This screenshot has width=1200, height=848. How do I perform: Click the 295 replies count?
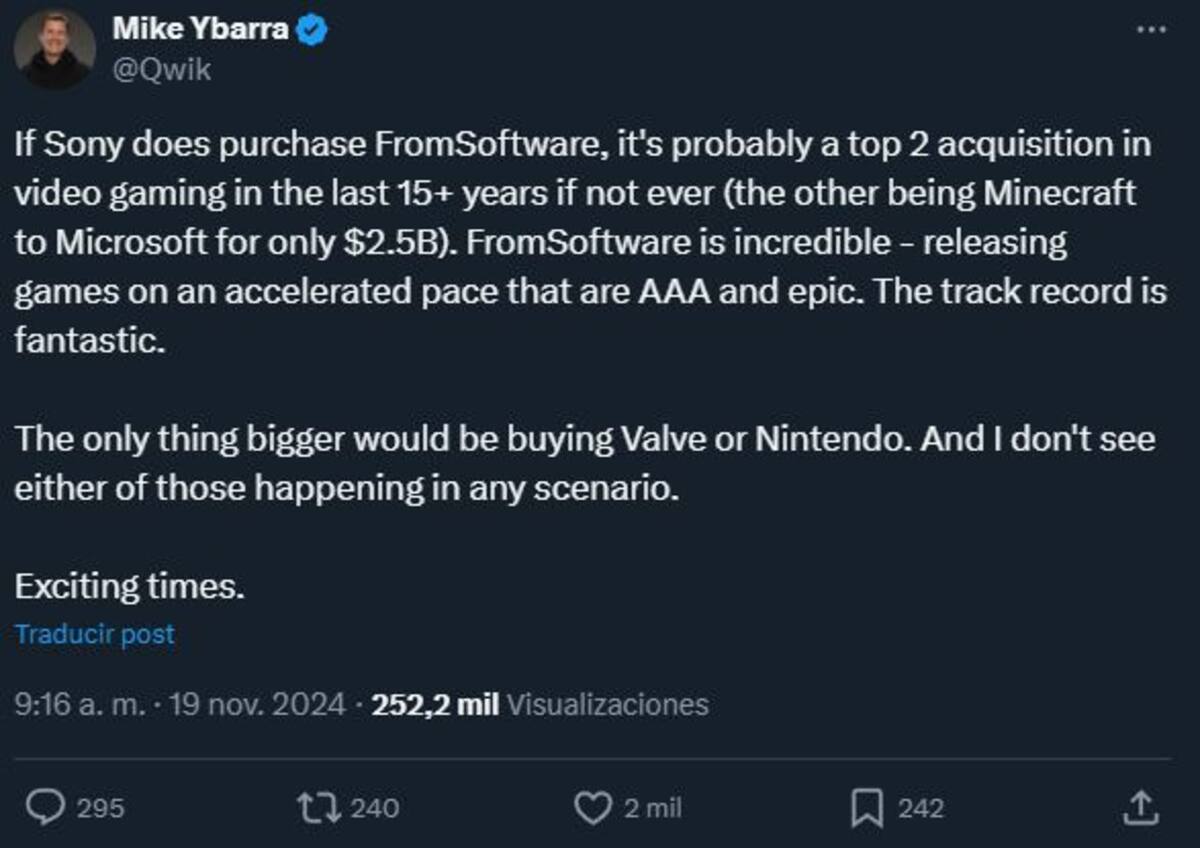coord(100,808)
